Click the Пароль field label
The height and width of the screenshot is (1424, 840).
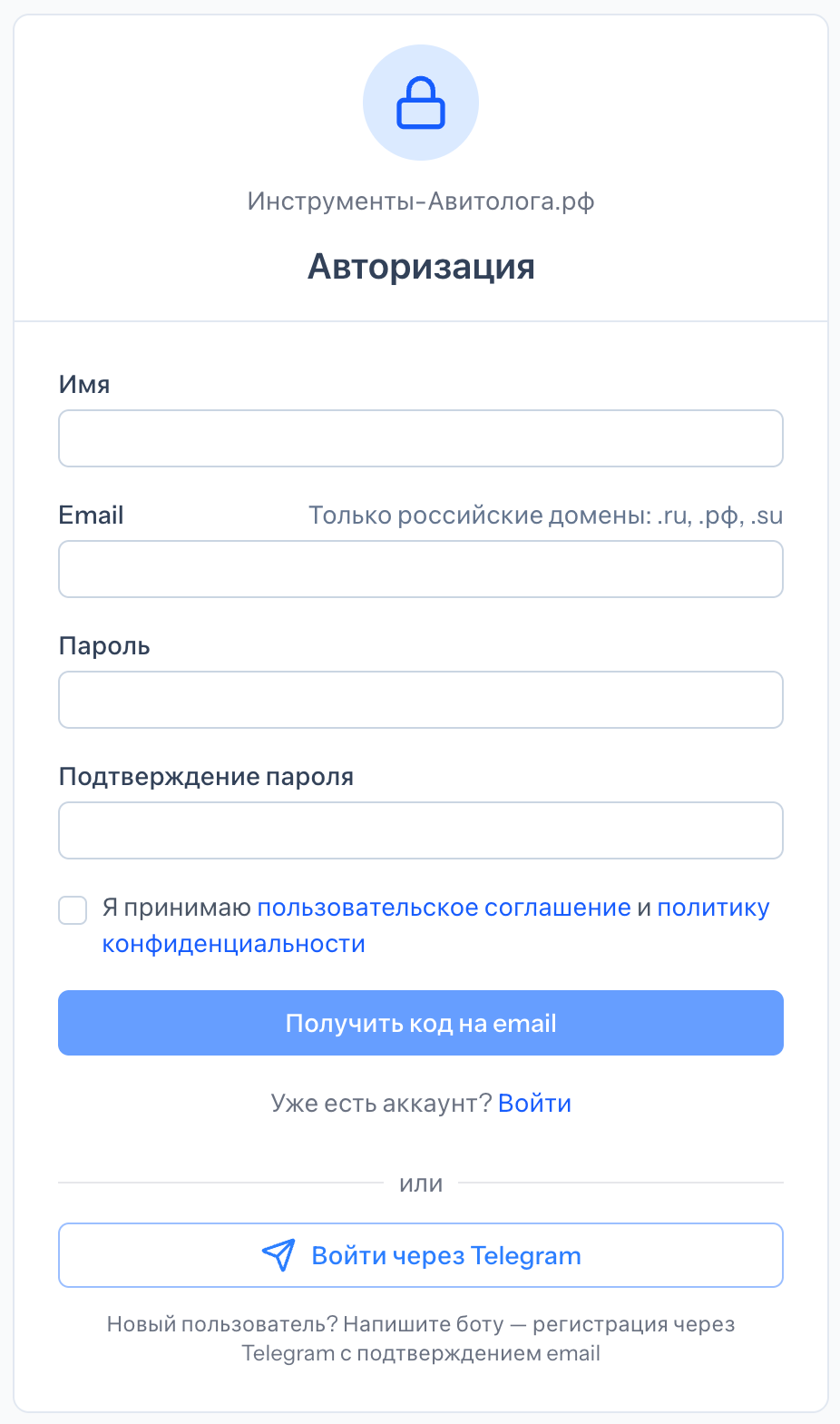tap(104, 646)
